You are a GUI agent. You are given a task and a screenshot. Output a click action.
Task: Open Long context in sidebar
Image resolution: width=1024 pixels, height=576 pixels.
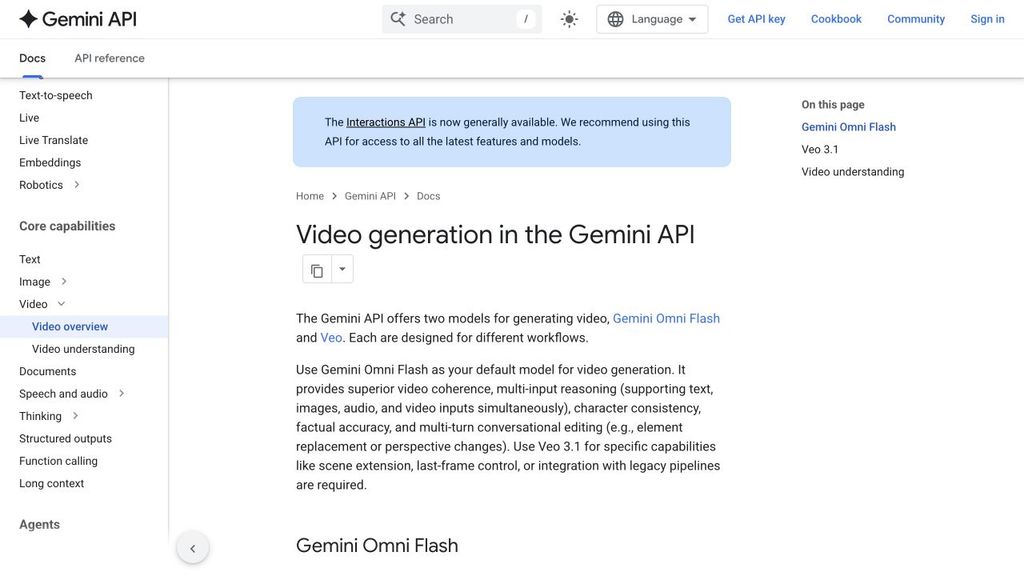51,483
